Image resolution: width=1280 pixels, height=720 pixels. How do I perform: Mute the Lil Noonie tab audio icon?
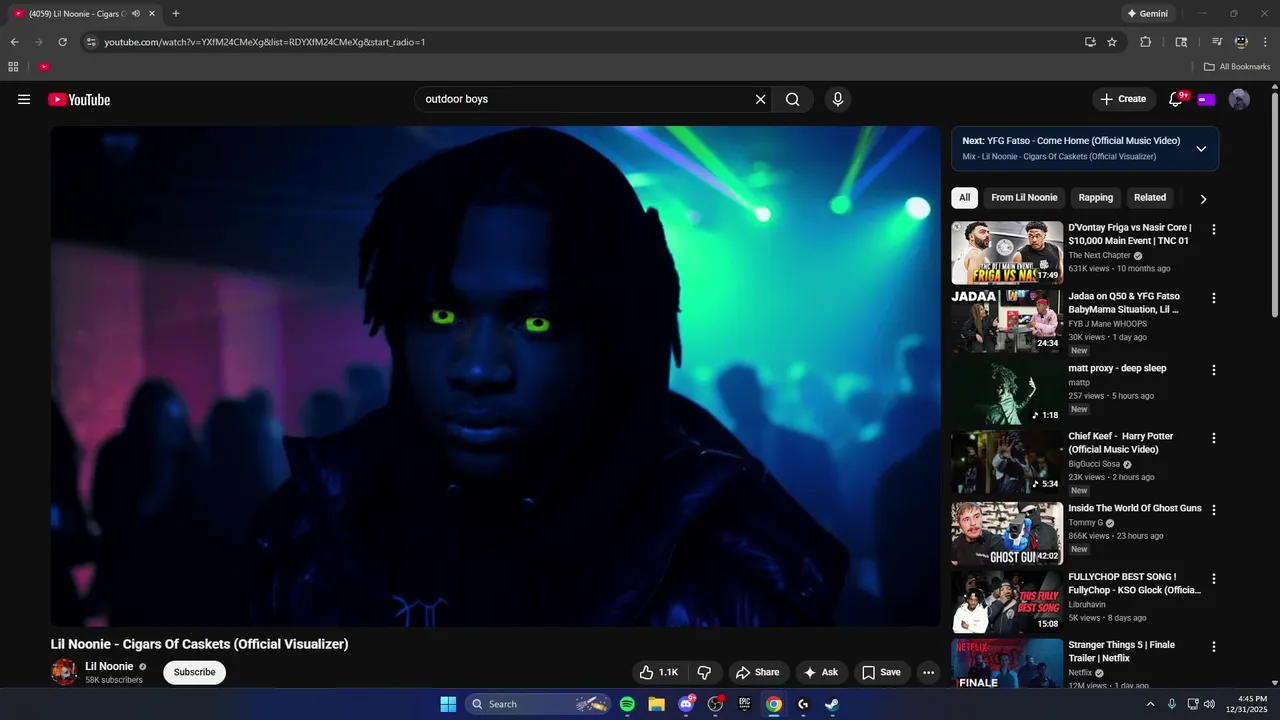point(136,14)
